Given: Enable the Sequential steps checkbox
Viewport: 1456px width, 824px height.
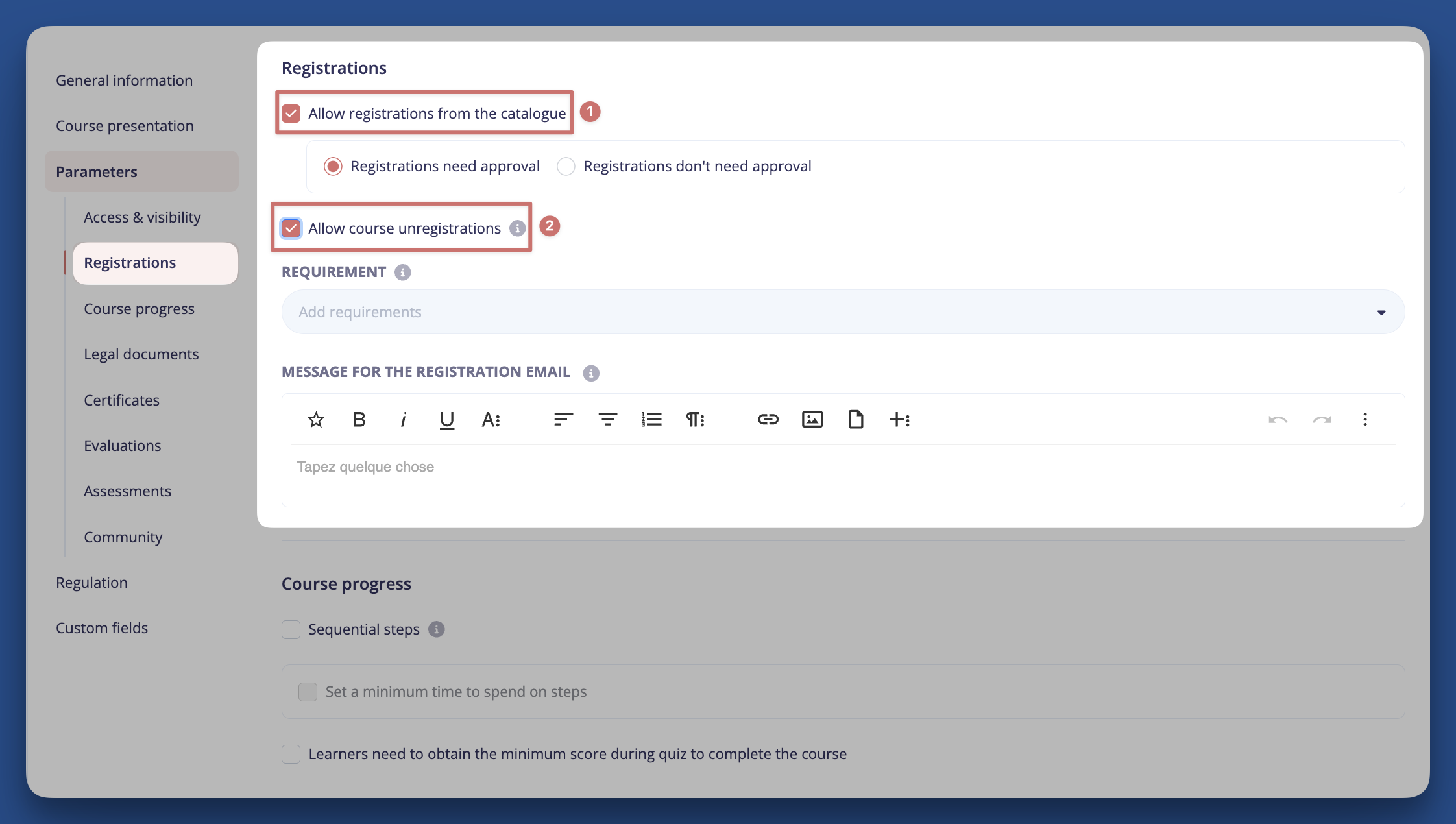Looking at the screenshot, I should 291,629.
